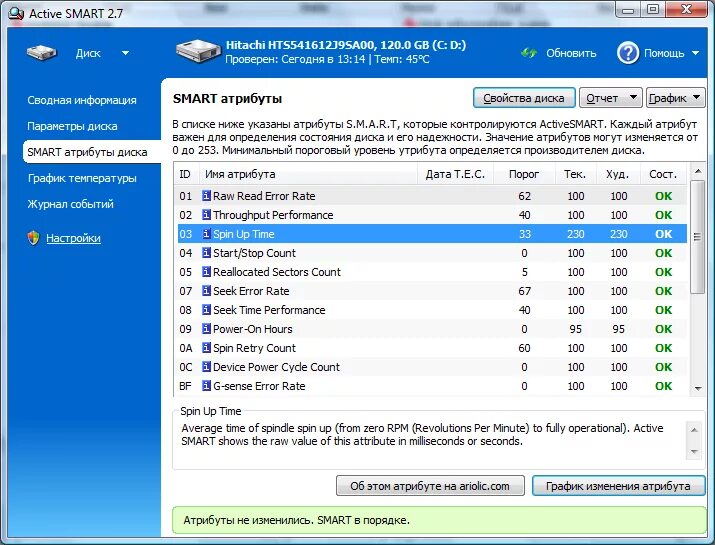The height and width of the screenshot is (545, 715).
Task: Sort by Имя атрибута column header
Action: (x=308, y=174)
